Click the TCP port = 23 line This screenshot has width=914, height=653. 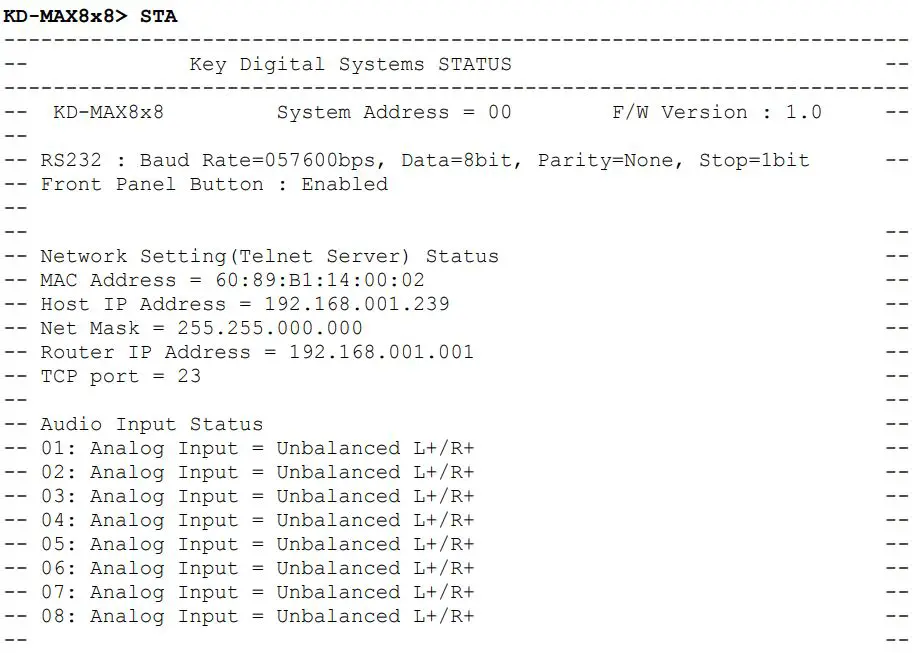(x=120, y=376)
